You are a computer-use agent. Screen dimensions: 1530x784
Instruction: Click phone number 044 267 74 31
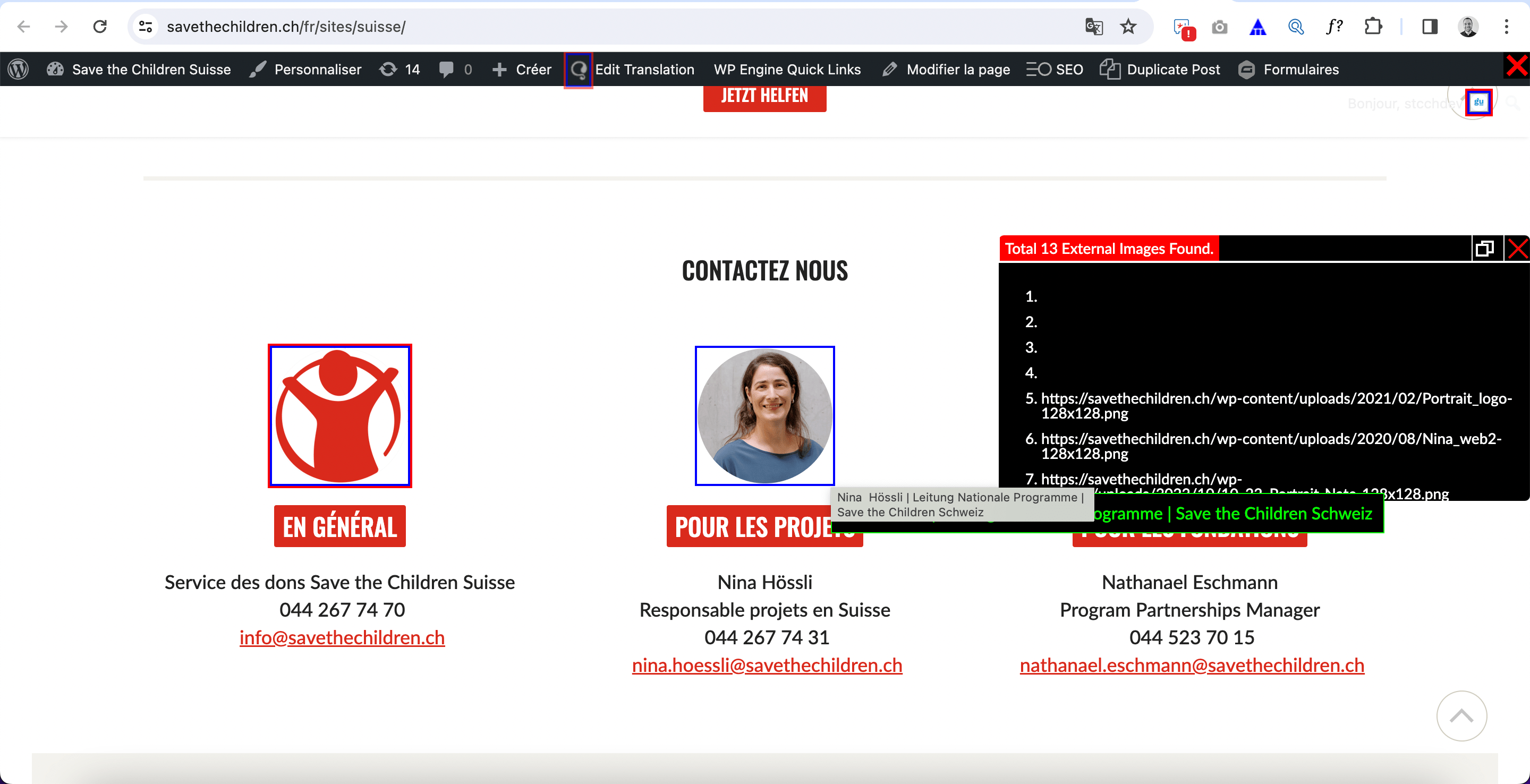click(x=767, y=638)
